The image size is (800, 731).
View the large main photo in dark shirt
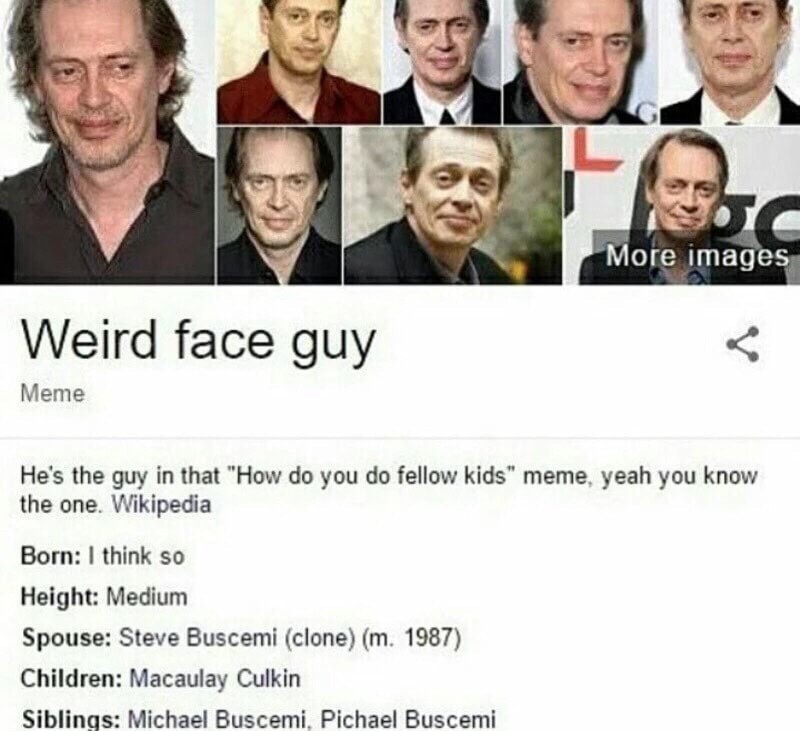tap(107, 142)
